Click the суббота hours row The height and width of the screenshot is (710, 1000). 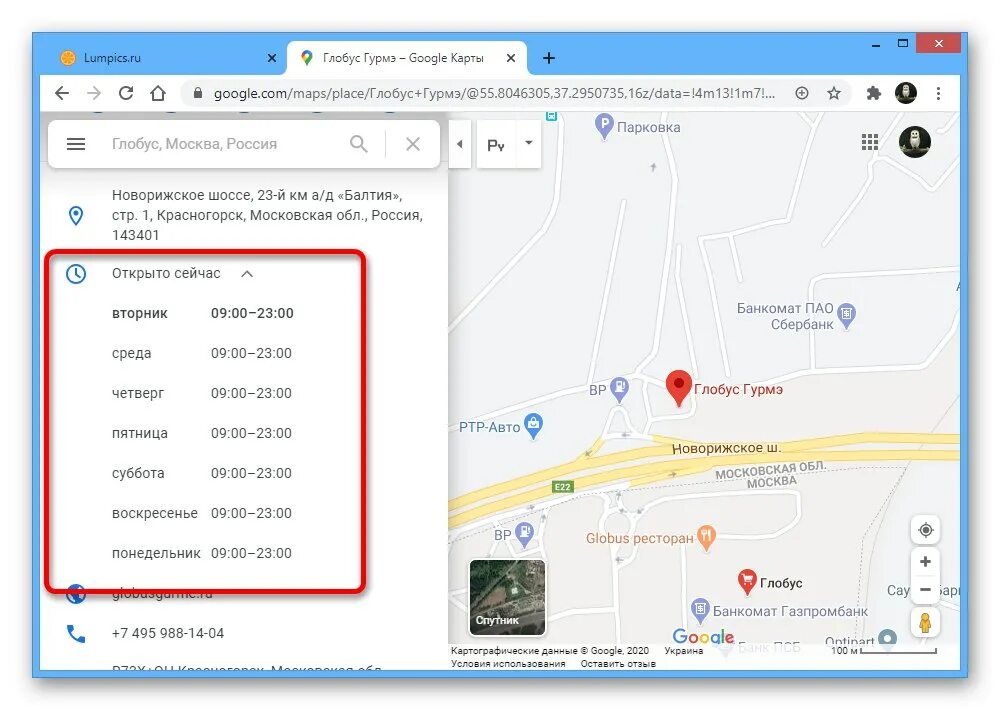[x=202, y=473]
